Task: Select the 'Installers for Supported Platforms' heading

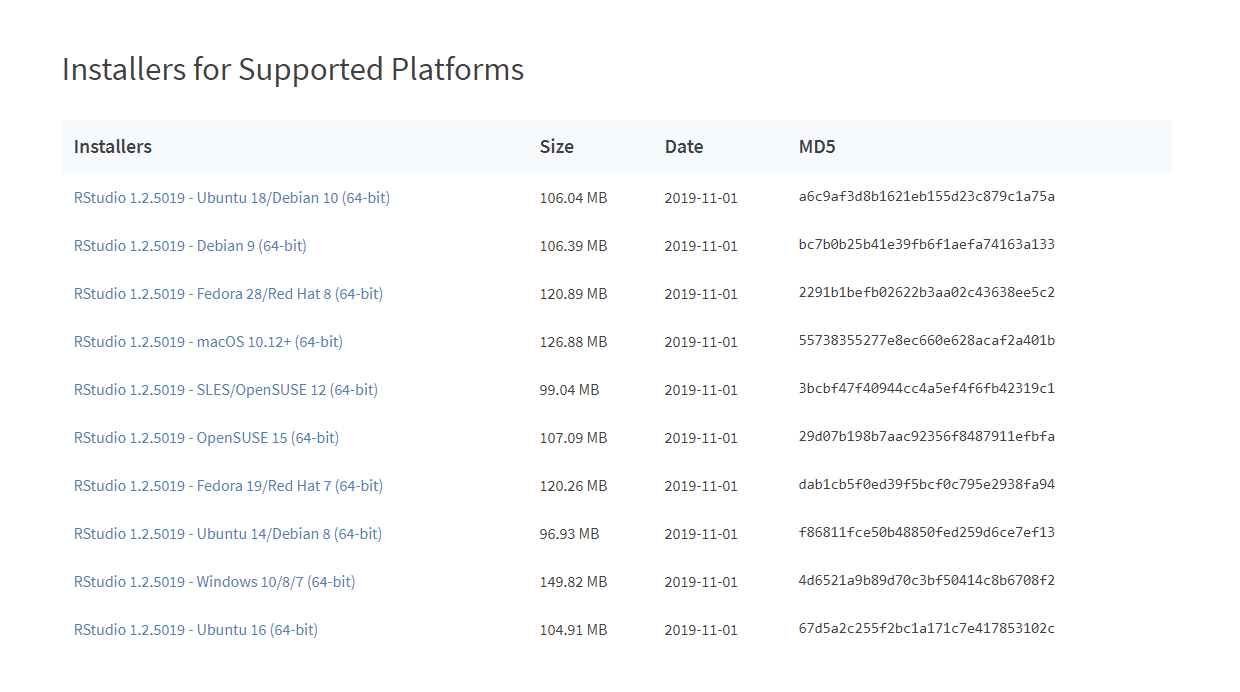Action: click(x=293, y=69)
